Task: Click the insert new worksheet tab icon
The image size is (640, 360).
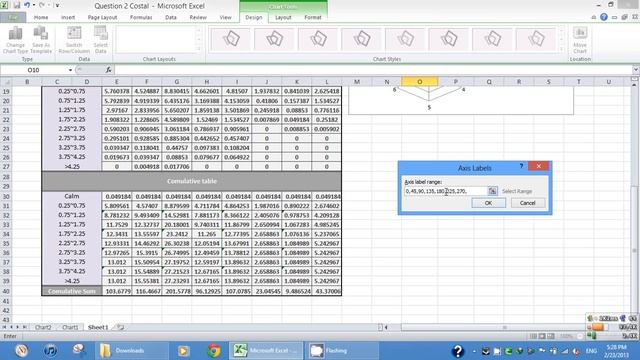Action: tap(119, 327)
